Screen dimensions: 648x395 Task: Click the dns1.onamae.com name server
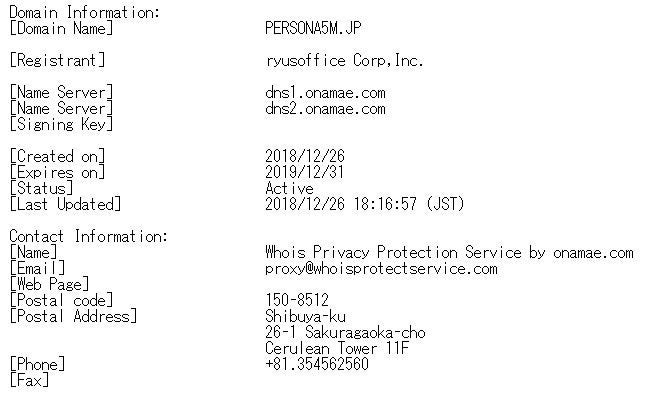[325, 93]
